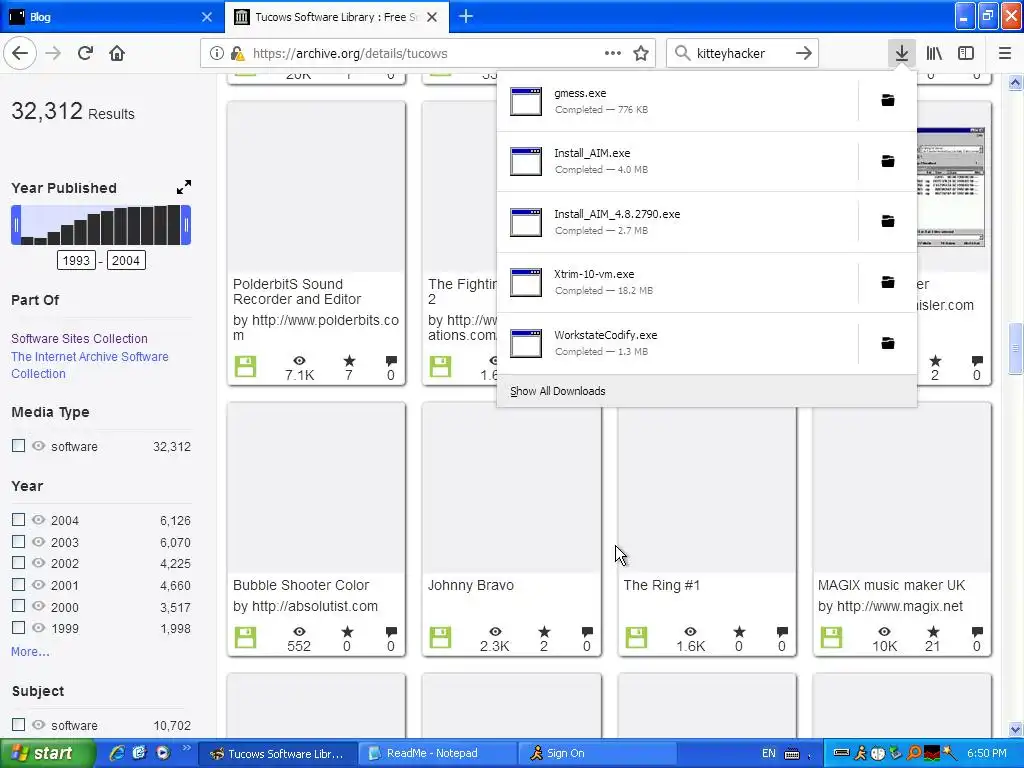Show hidden quick launch icons
Image resolution: width=1024 pixels, height=768 pixels.
[186, 748]
